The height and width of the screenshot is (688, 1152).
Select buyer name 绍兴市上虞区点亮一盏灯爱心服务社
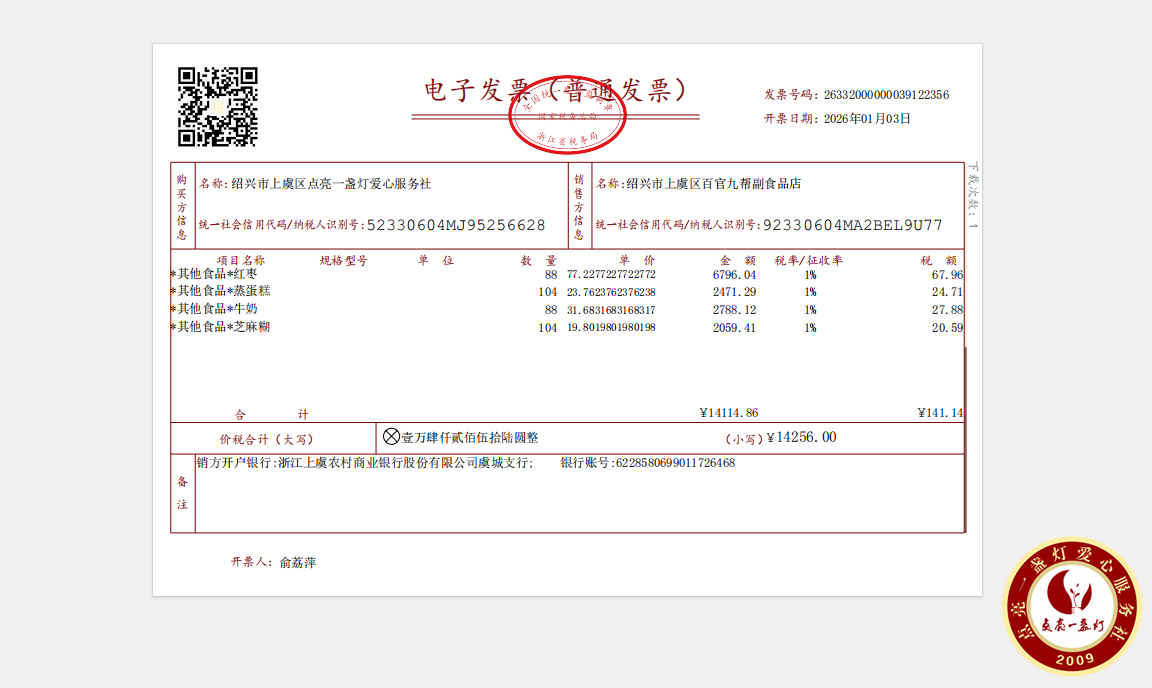[x=331, y=184]
